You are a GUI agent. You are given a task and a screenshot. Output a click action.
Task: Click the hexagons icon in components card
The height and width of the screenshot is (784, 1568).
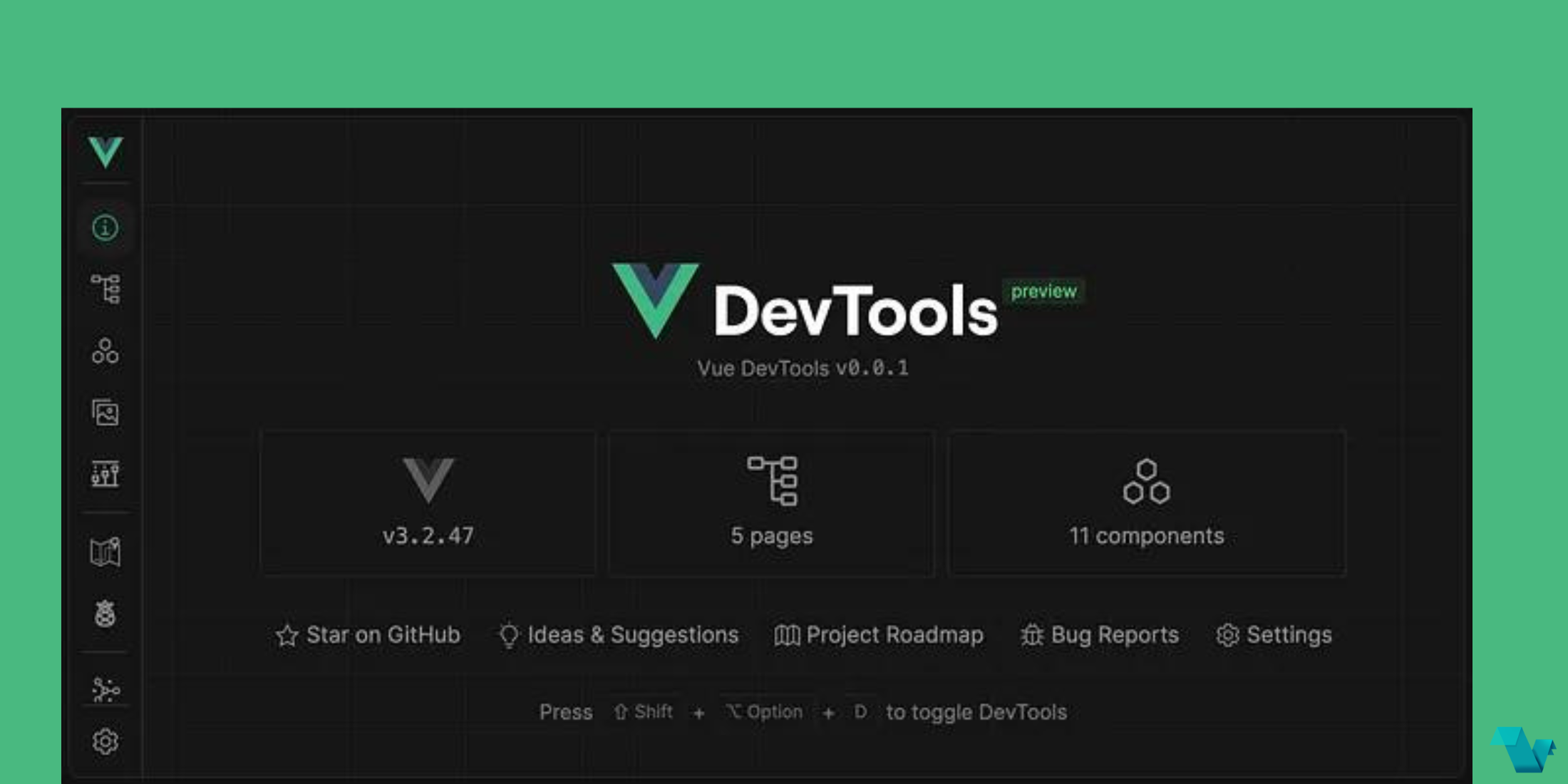pos(1147,482)
